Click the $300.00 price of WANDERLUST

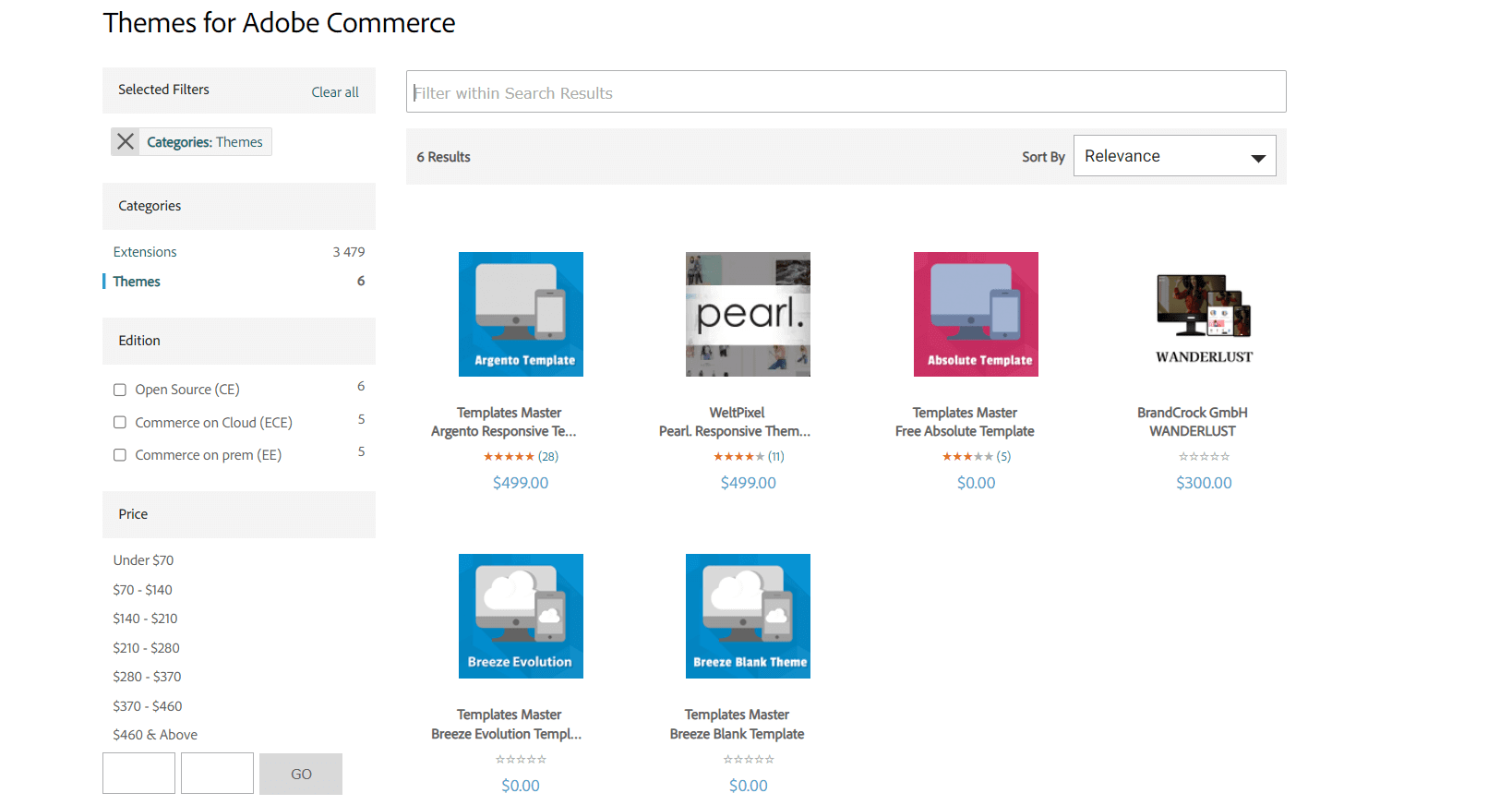coord(1204,483)
